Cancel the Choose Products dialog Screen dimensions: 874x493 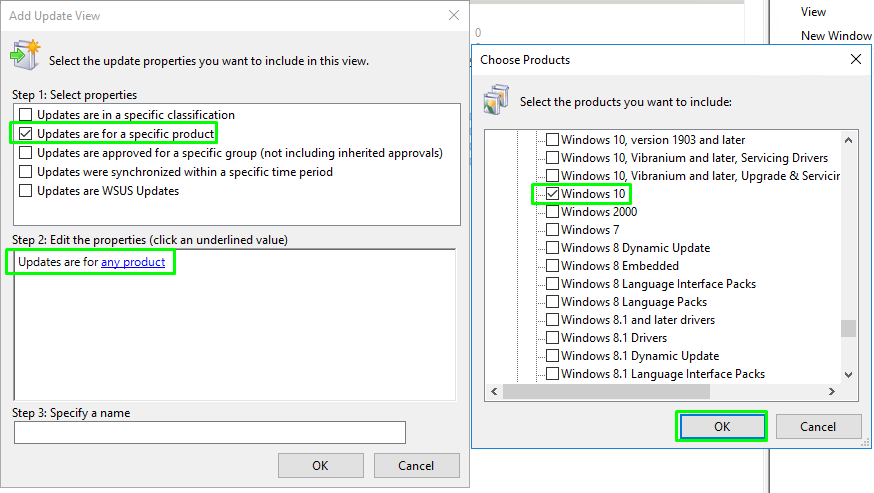click(818, 426)
